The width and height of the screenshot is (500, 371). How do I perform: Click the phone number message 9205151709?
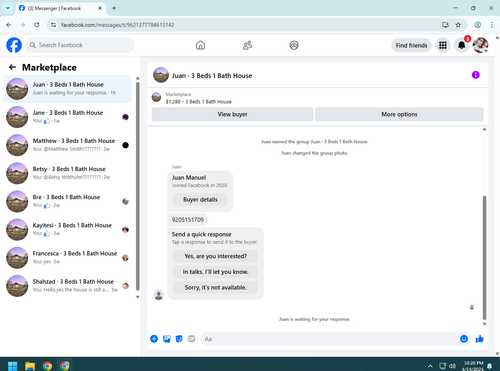point(188,220)
